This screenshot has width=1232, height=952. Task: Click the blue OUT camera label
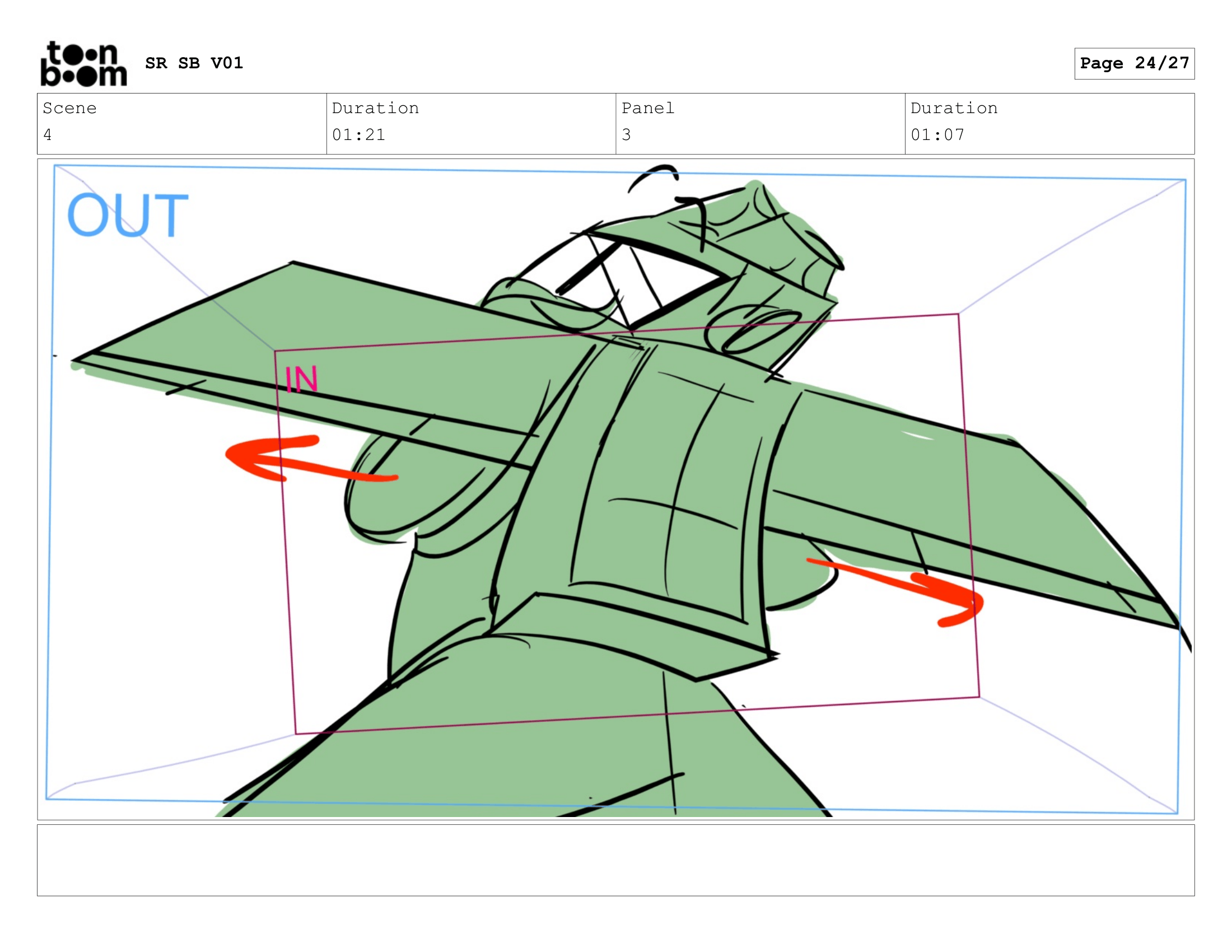(x=128, y=215)
